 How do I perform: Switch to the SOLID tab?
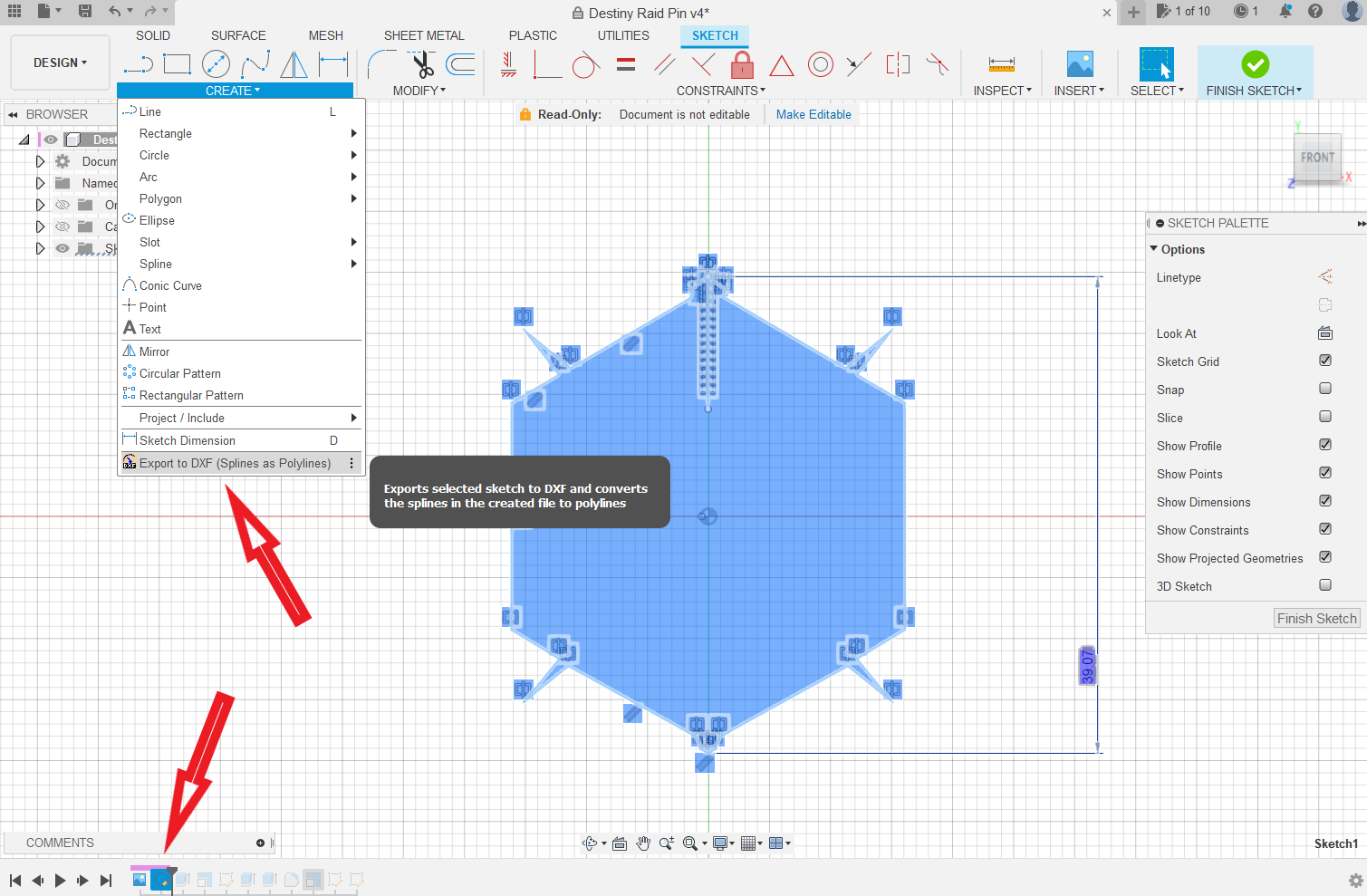coord(152,35)
